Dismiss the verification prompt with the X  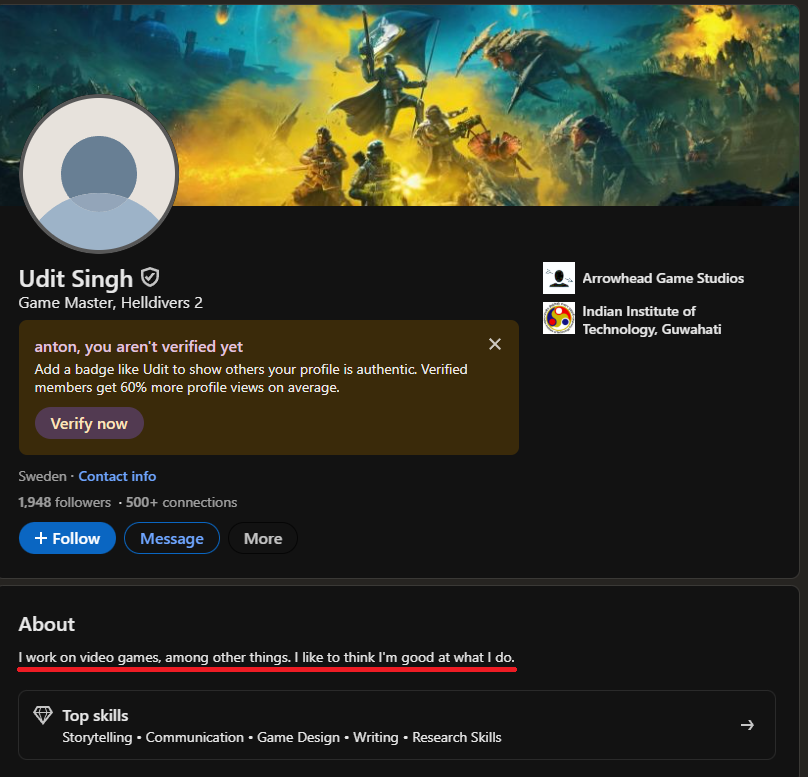click(495, 344)
